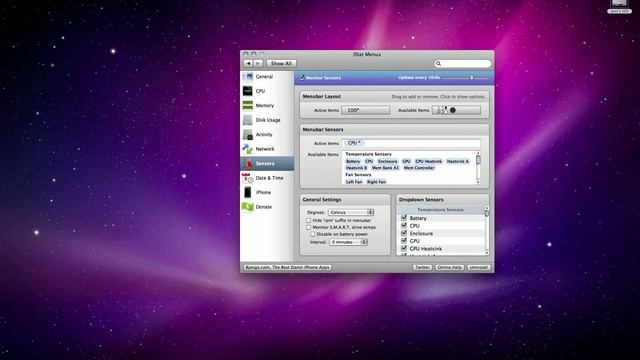Select Donate in the sidebar
This screenshot has width=640, height=360.
pos(267,207)
